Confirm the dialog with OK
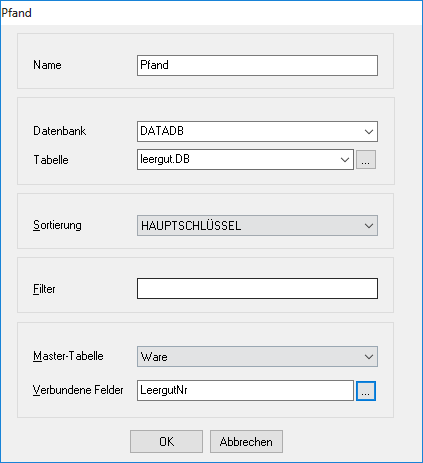Screen dimensions: 423x463 (x=166, y=441)
